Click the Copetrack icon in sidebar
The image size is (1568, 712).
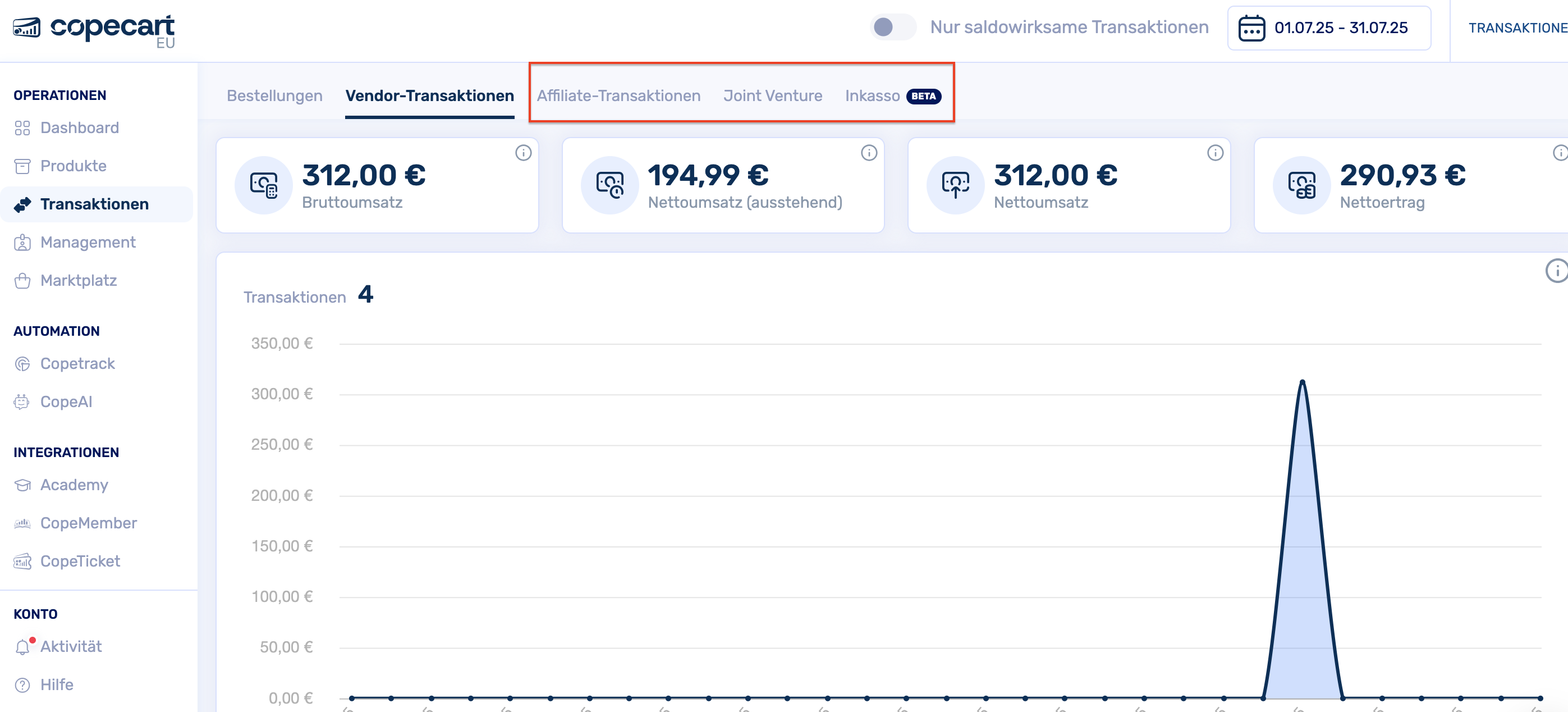click(22, 364)
